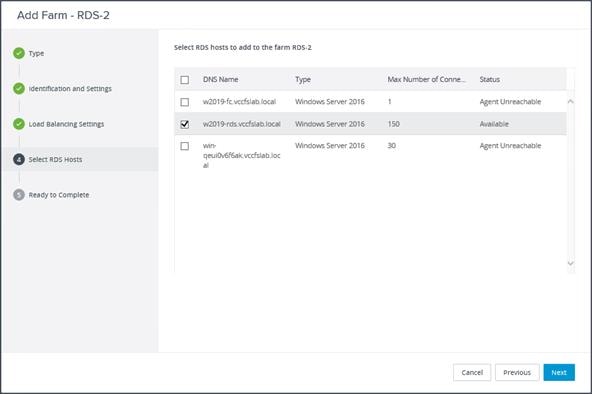Viewport: 592px width, 394px height.
Task: Click the 1 max connections value
Action: click(390, 102)
